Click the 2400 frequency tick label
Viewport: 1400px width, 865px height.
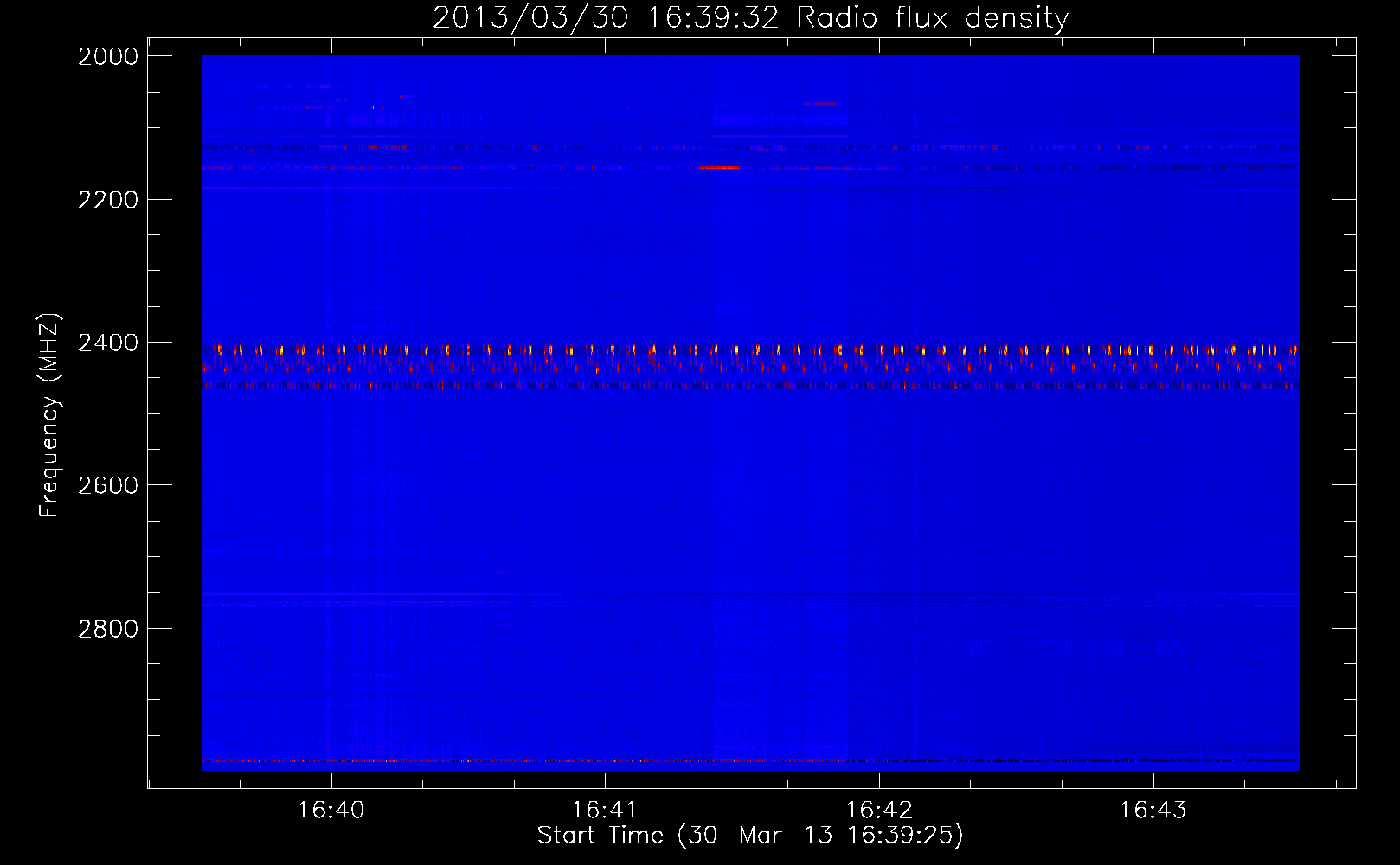(x=108, y=343)
